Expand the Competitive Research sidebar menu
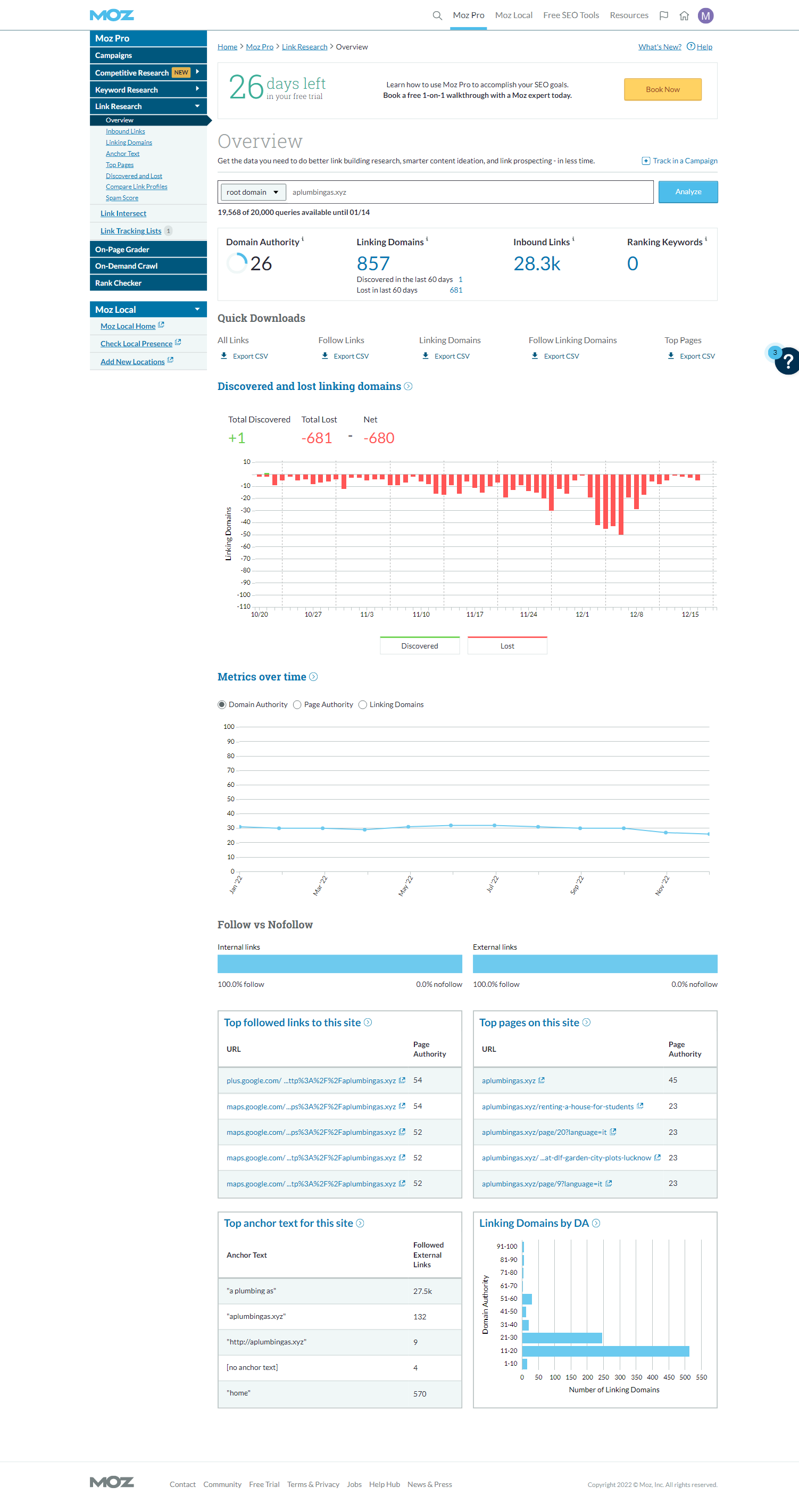The width and height of the screenshot is (799, 1512). pyautogui.click(x=148, y=72)
